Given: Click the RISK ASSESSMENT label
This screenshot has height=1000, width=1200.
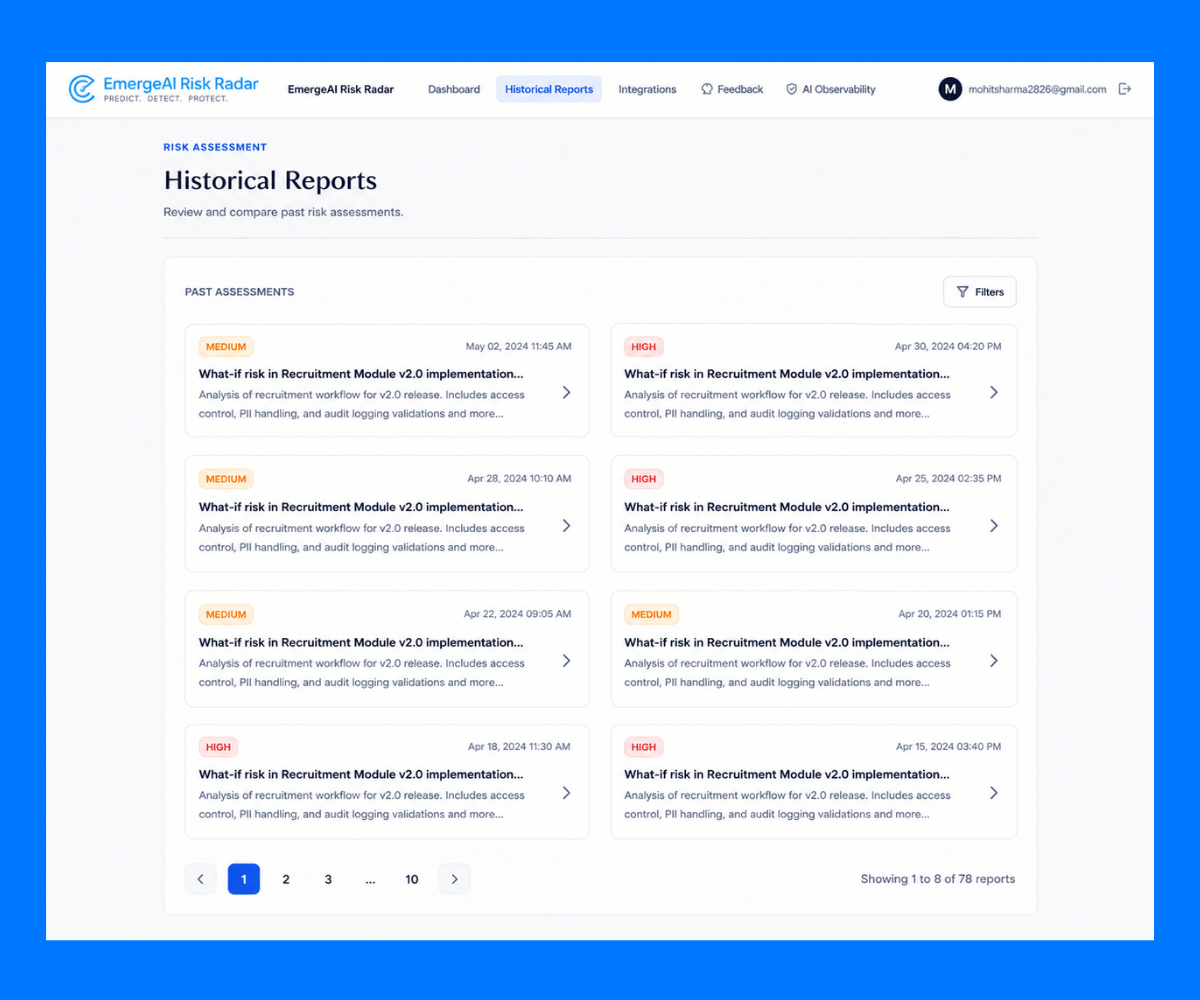Looking at the screenshot, I should [x=215, y=147].
